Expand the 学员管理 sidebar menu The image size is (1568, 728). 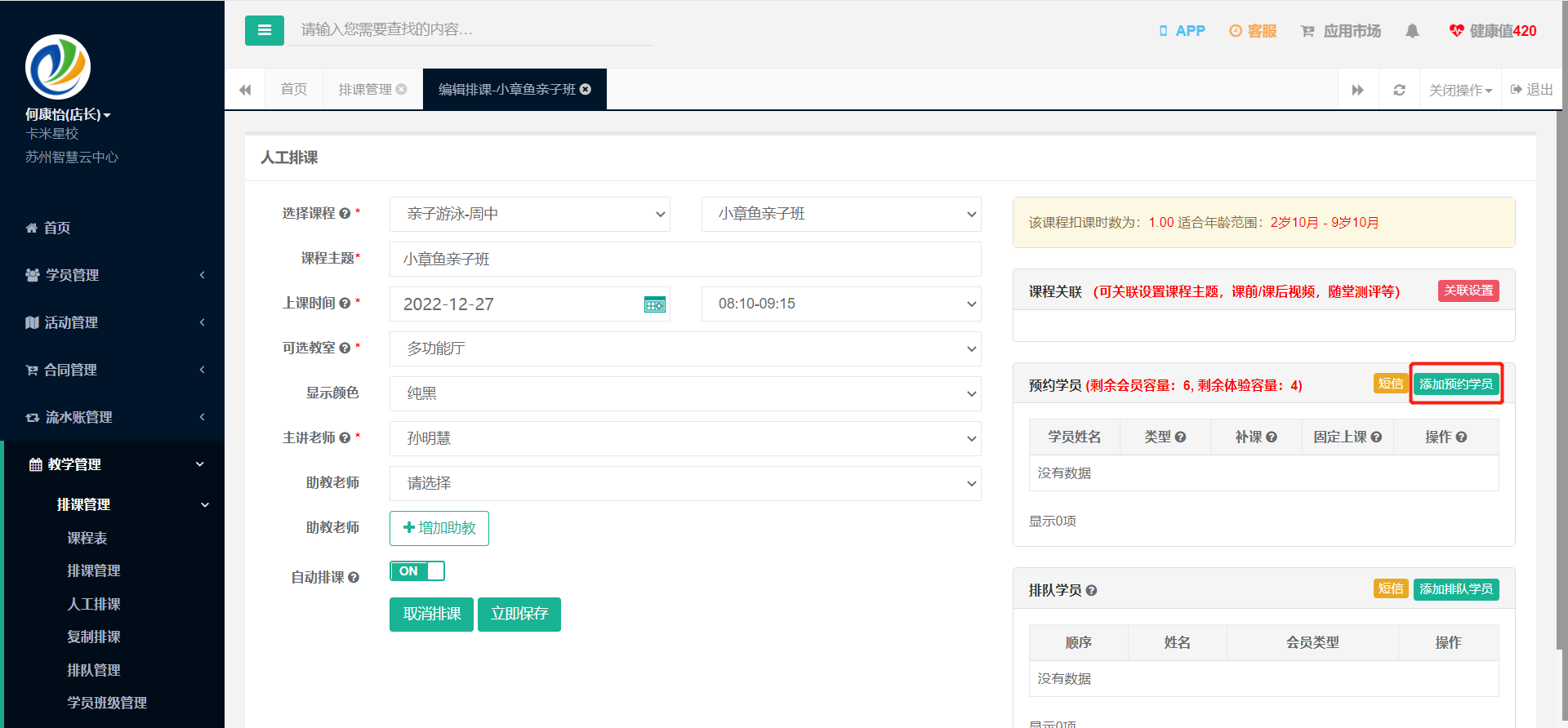pos(113,275)
